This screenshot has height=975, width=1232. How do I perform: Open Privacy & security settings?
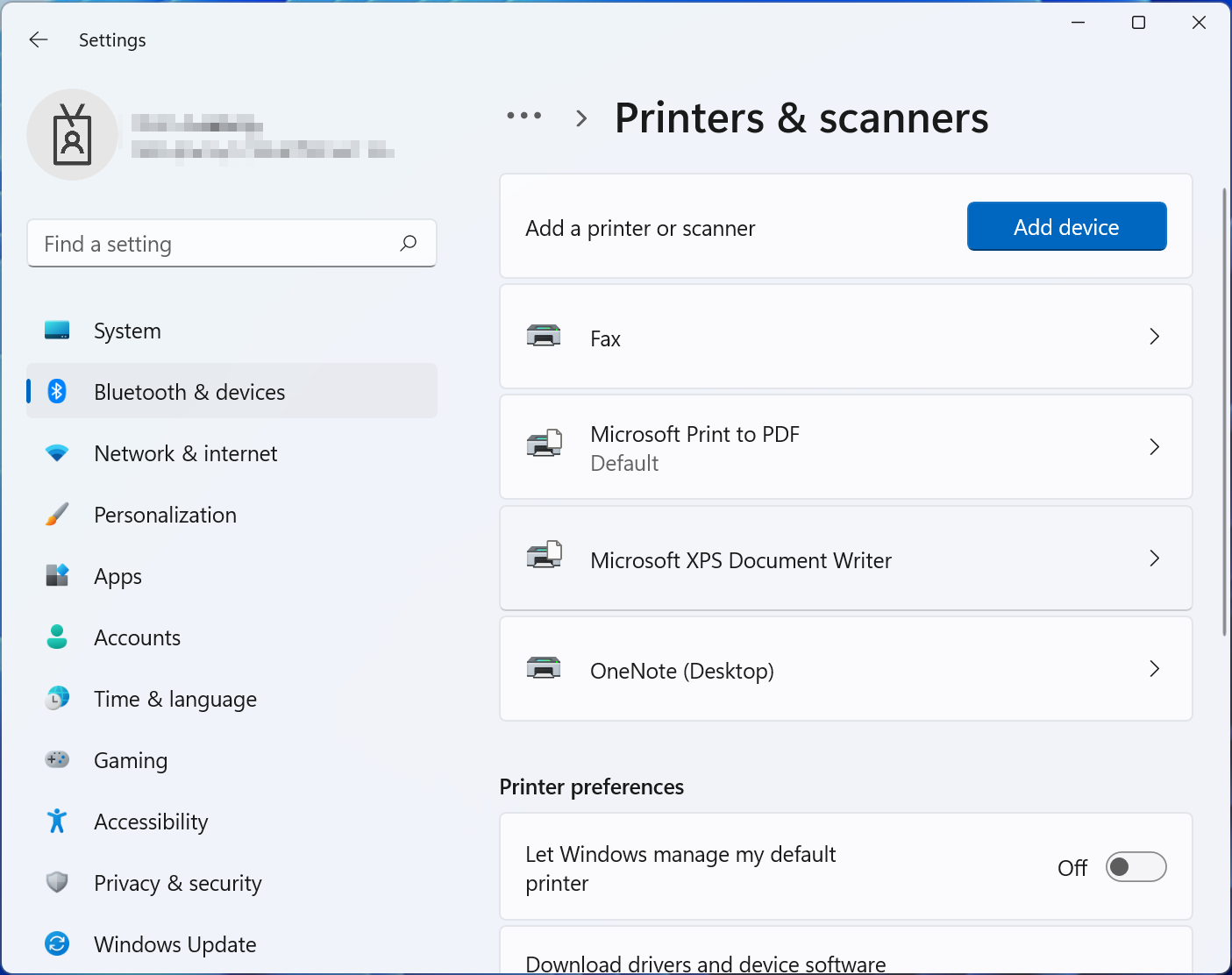click(231, 883)
